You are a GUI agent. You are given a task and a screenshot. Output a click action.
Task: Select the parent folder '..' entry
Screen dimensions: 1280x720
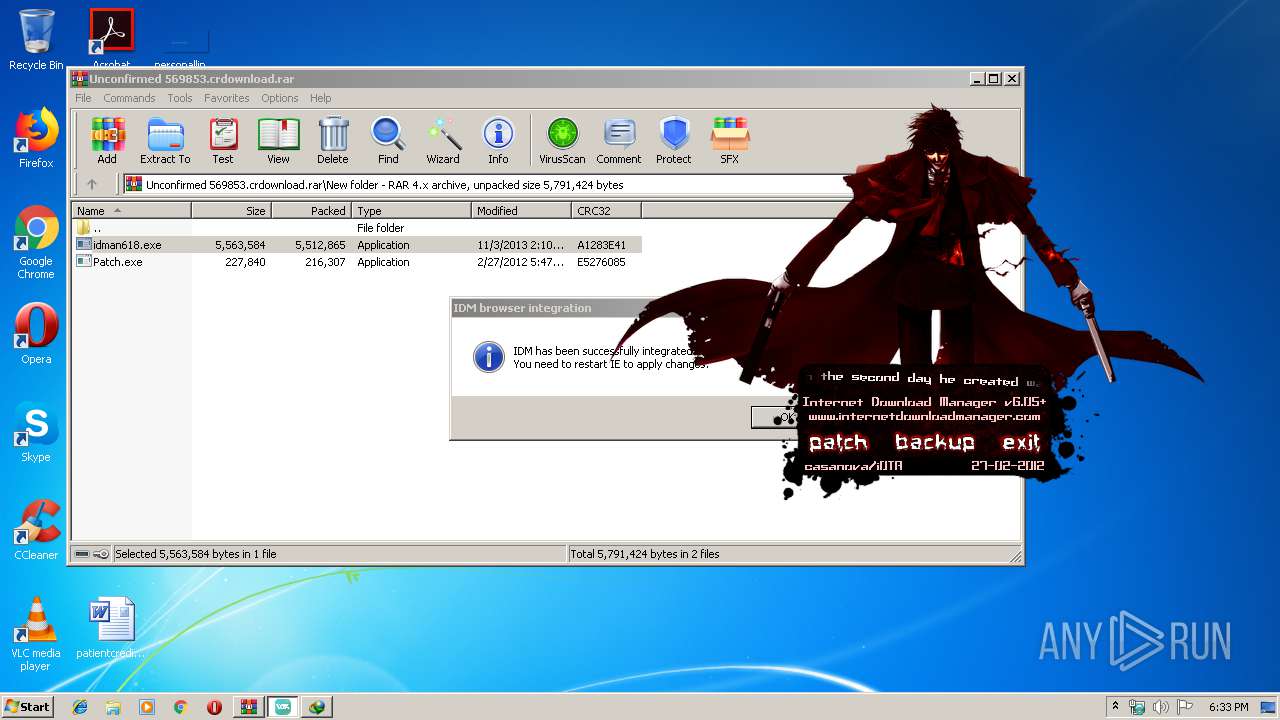[357, 228]
